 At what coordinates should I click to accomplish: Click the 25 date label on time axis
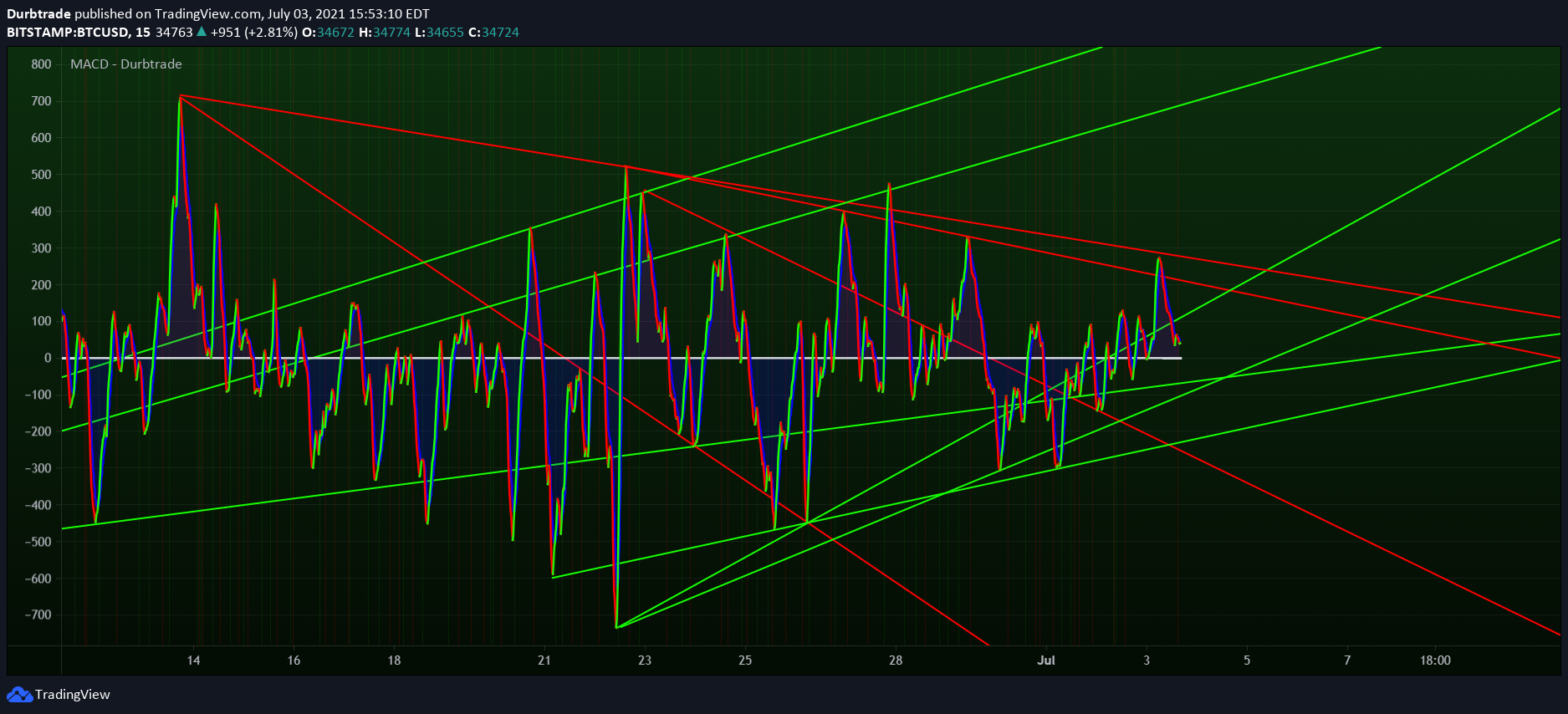point(745,660)
